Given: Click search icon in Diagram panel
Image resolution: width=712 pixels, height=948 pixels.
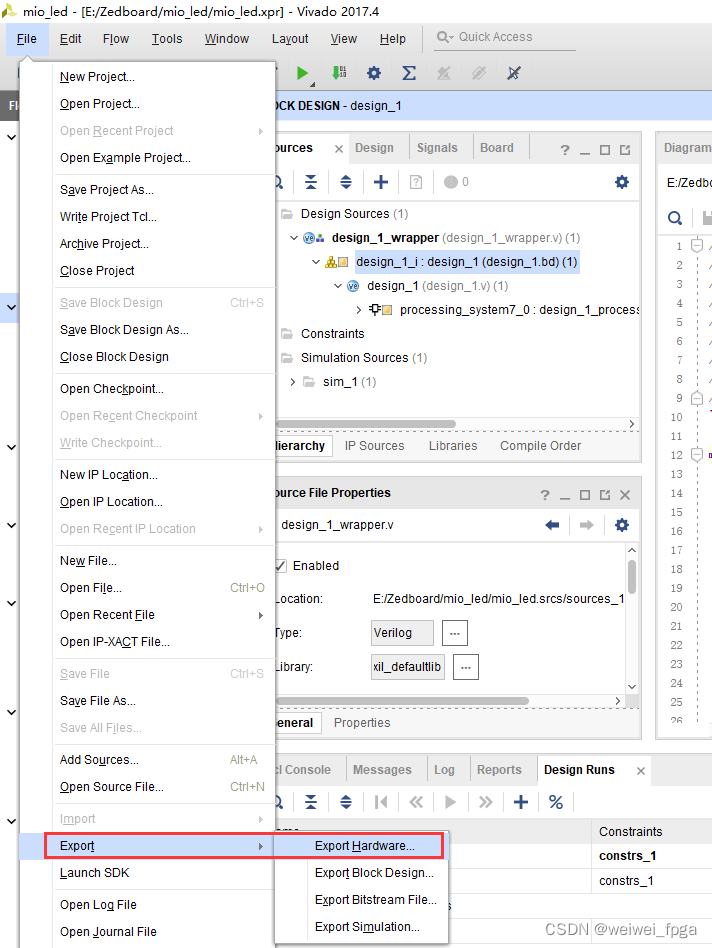Looking at the screenshot, I should [x=675, y=218].
